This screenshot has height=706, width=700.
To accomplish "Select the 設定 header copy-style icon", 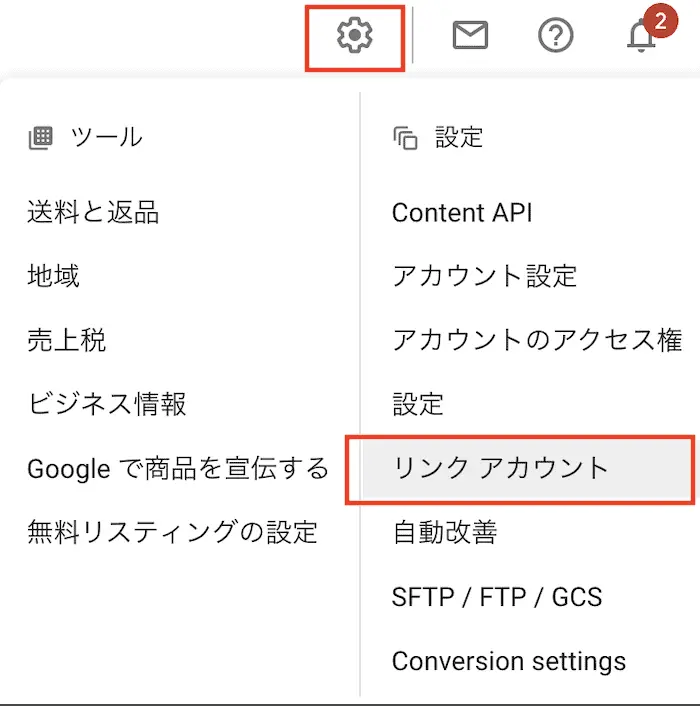I will 405,138.
